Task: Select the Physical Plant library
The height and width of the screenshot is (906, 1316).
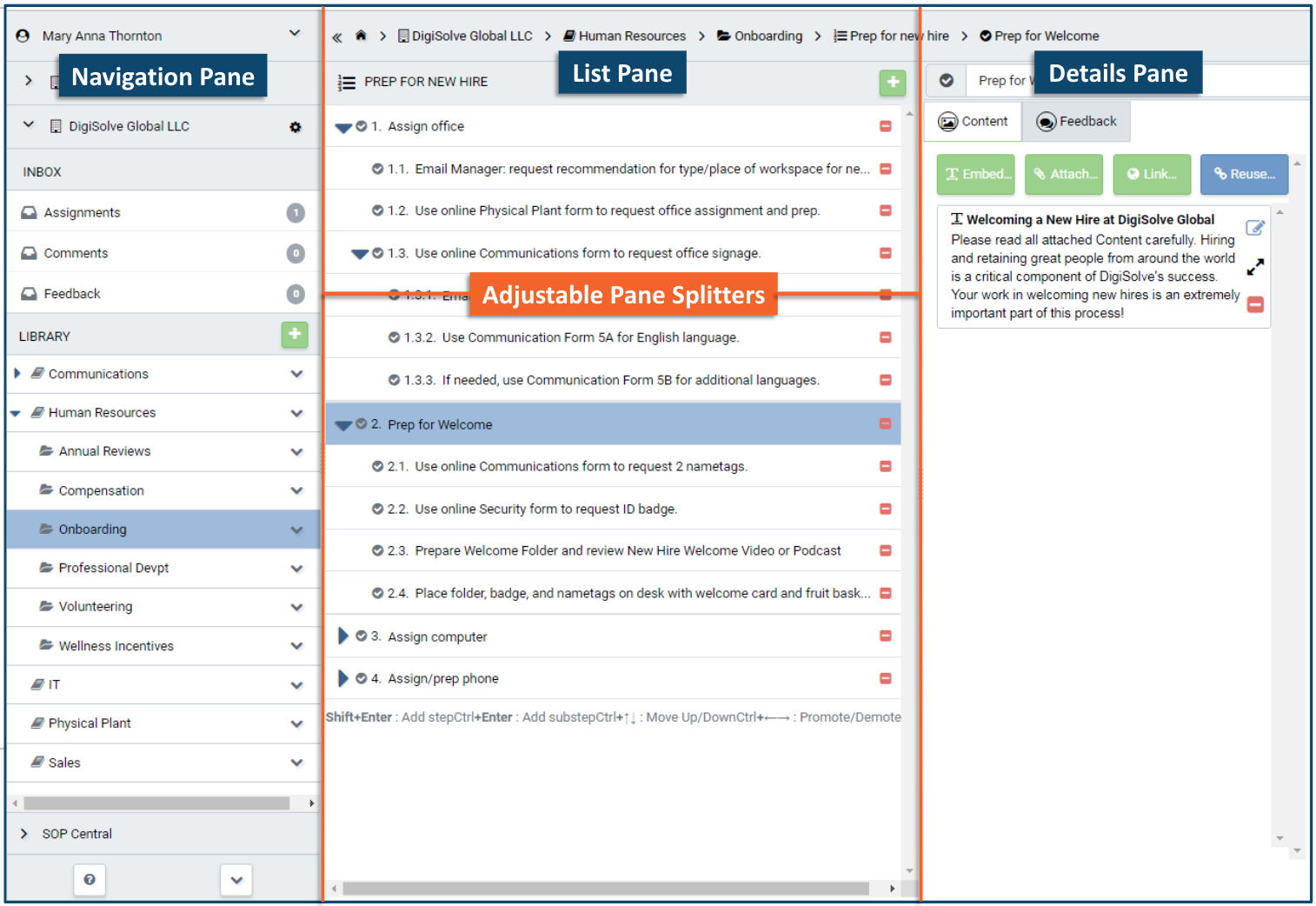Action: click(90, 723)
